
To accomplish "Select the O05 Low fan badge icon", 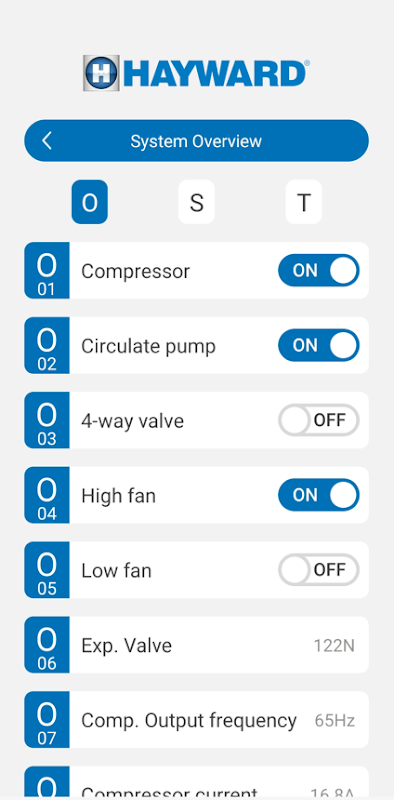I will [x=47, y=570].
